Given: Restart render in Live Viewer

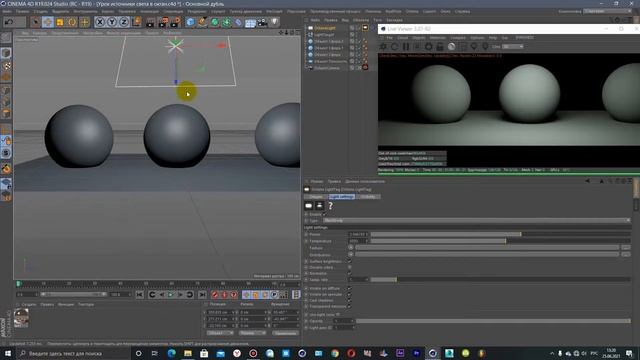Looking at the screenshot, I should pos(394,47).
